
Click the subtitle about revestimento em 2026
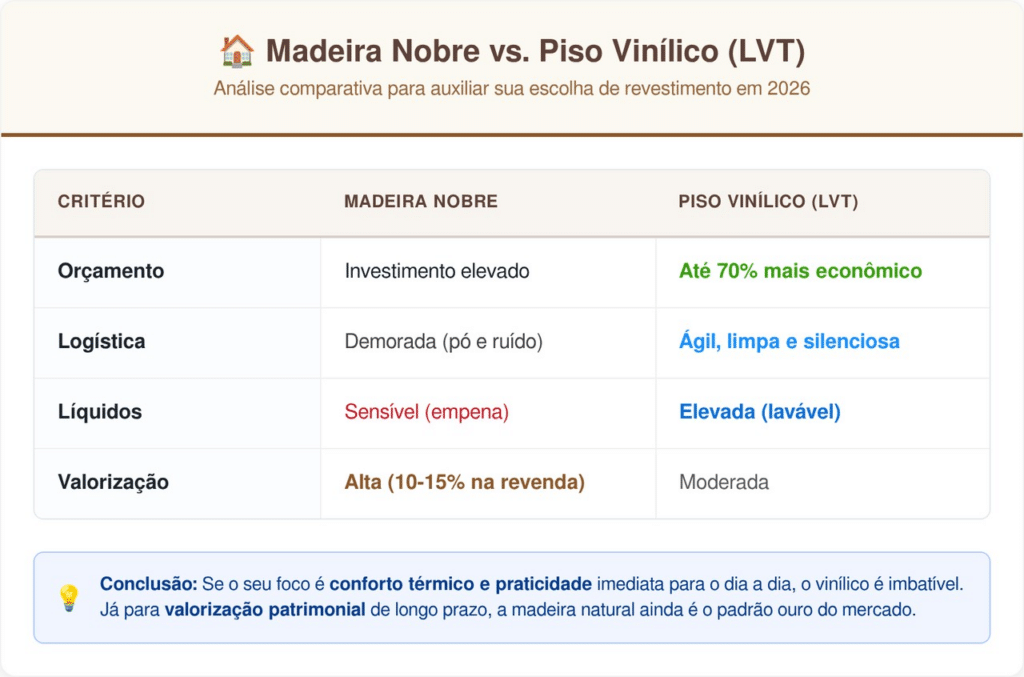[511, 88]
